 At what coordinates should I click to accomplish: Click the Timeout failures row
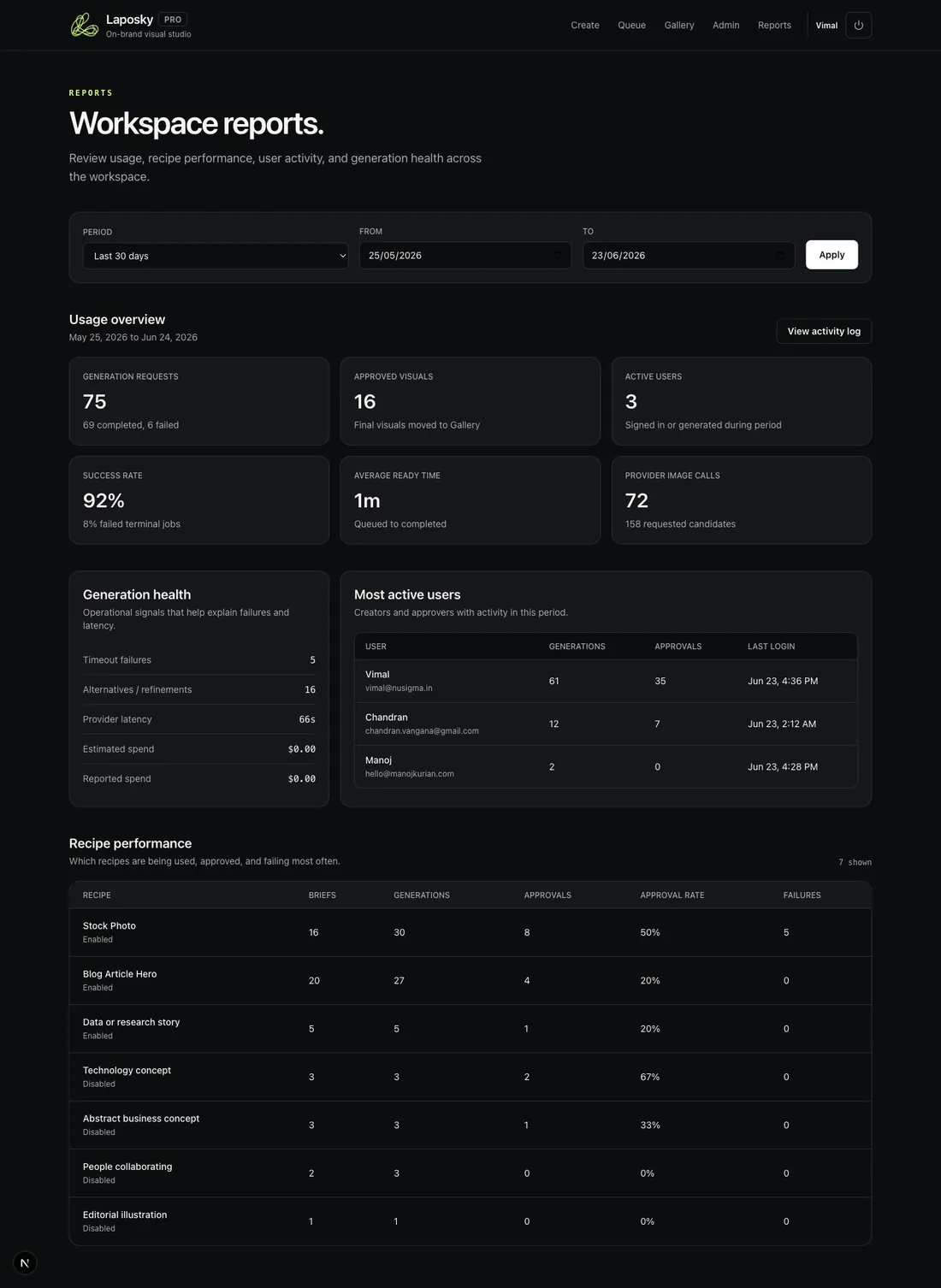point(199,660)
